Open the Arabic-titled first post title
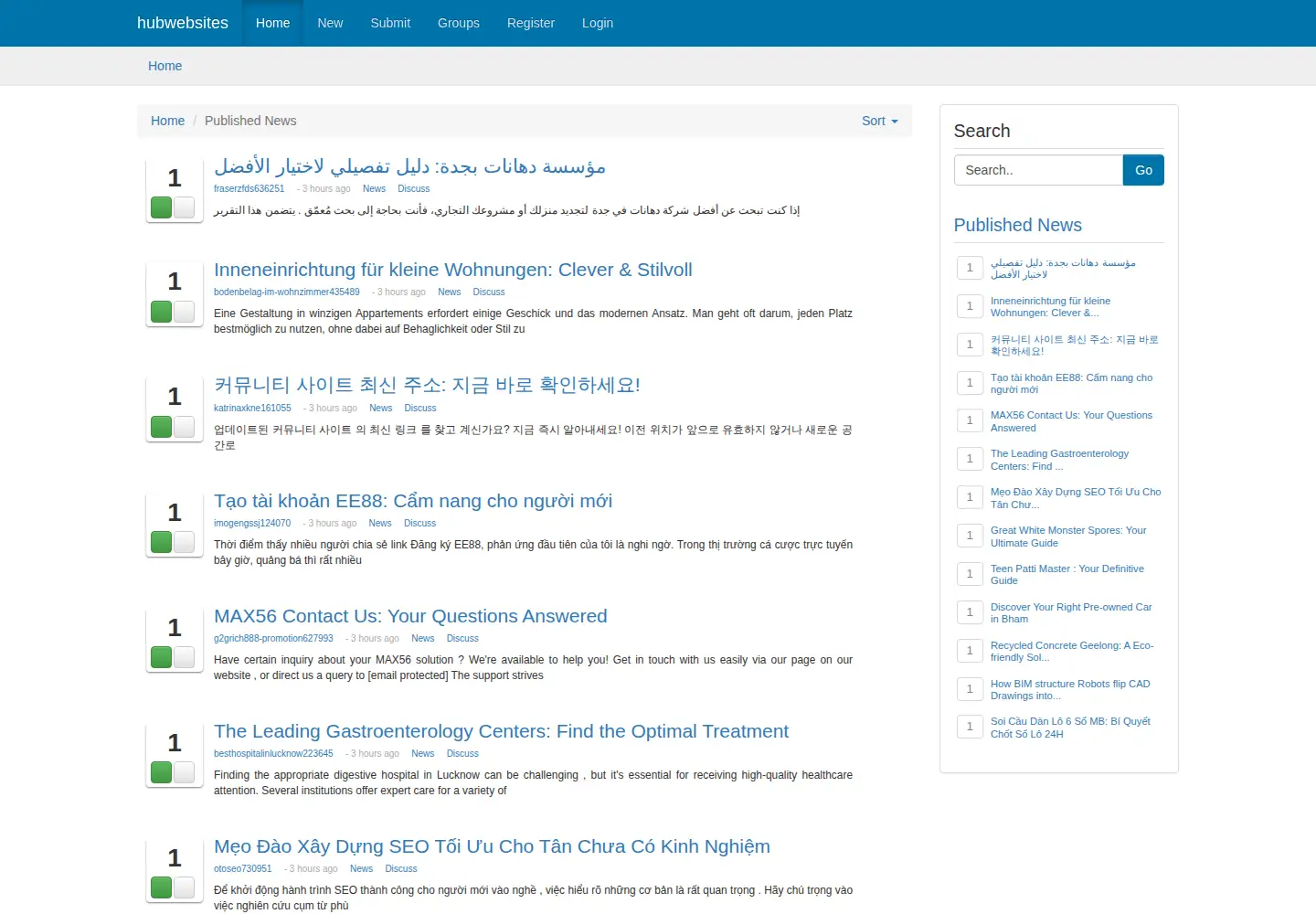 pos(409,166)
